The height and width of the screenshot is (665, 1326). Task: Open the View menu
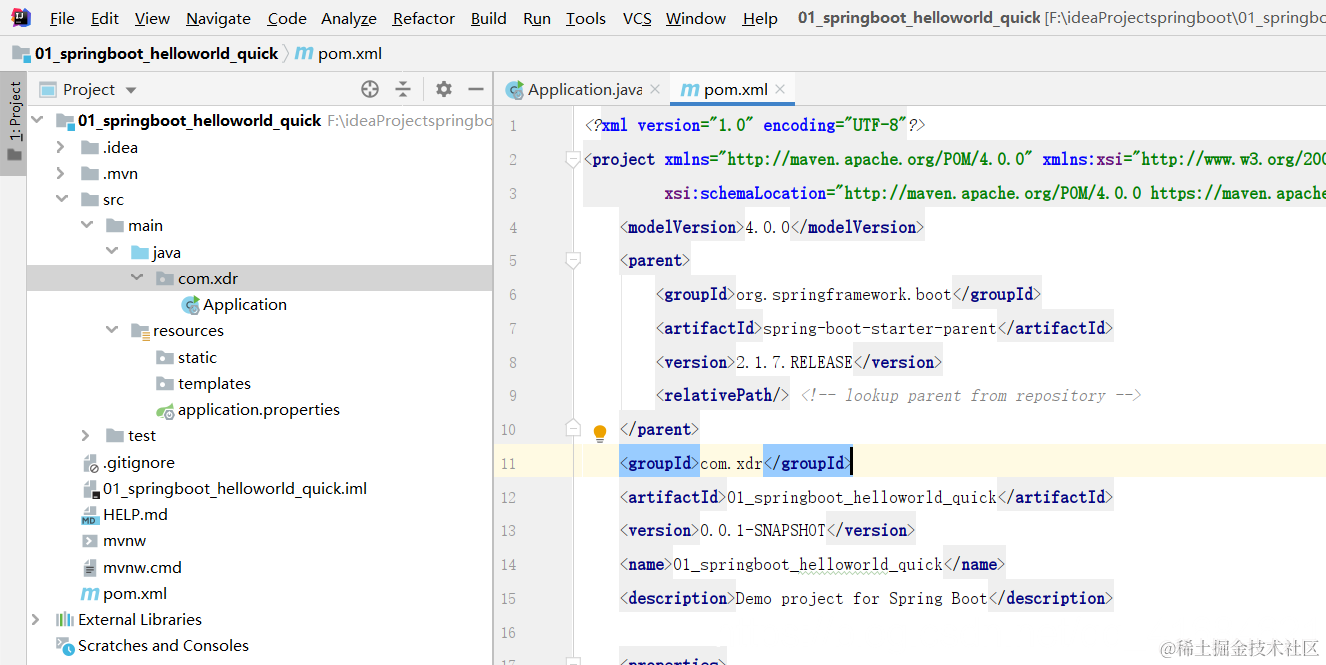pyautogui.click(x=152, y=18)
